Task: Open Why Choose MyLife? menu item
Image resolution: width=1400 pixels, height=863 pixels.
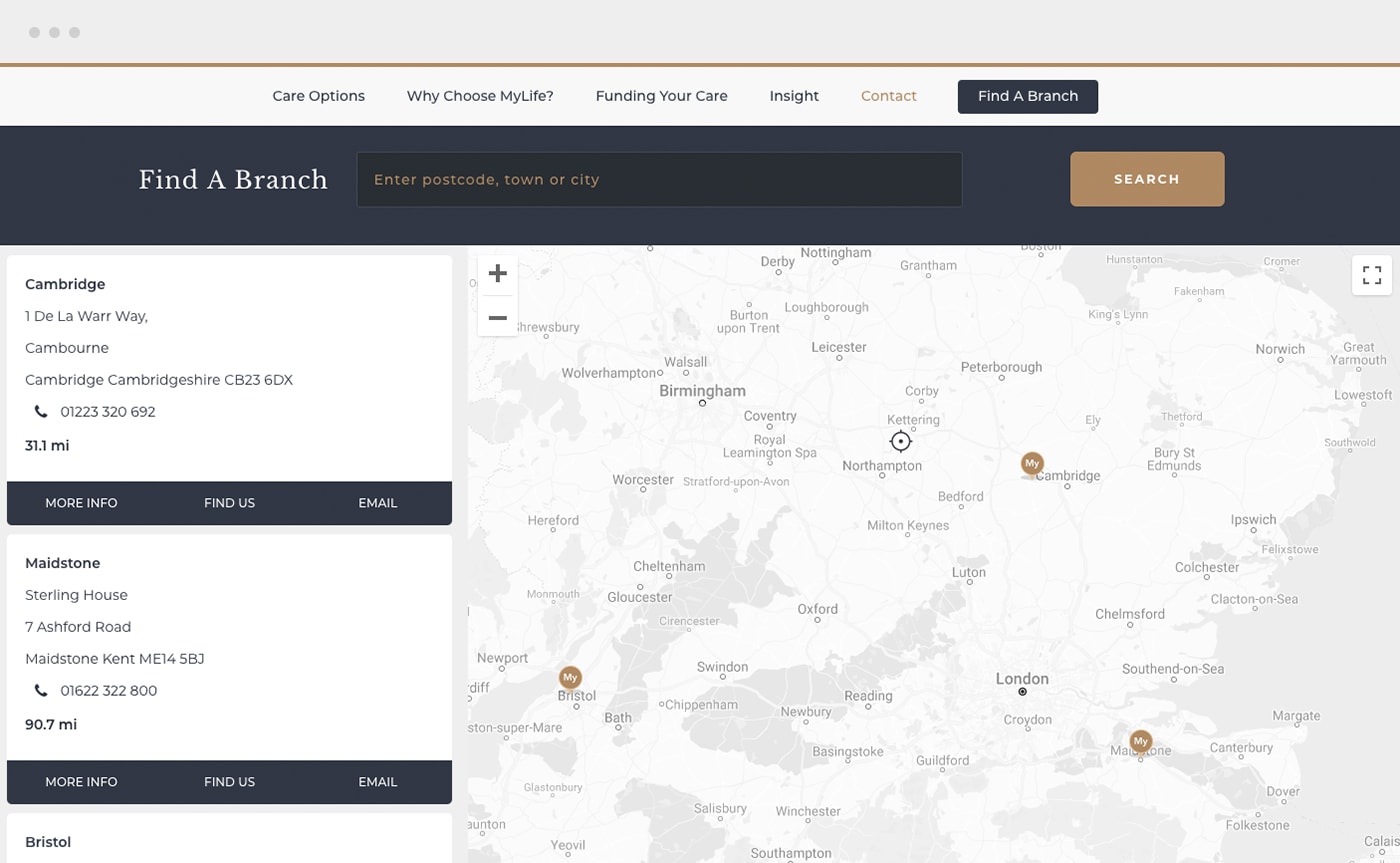Action: [x=480, y=96]
